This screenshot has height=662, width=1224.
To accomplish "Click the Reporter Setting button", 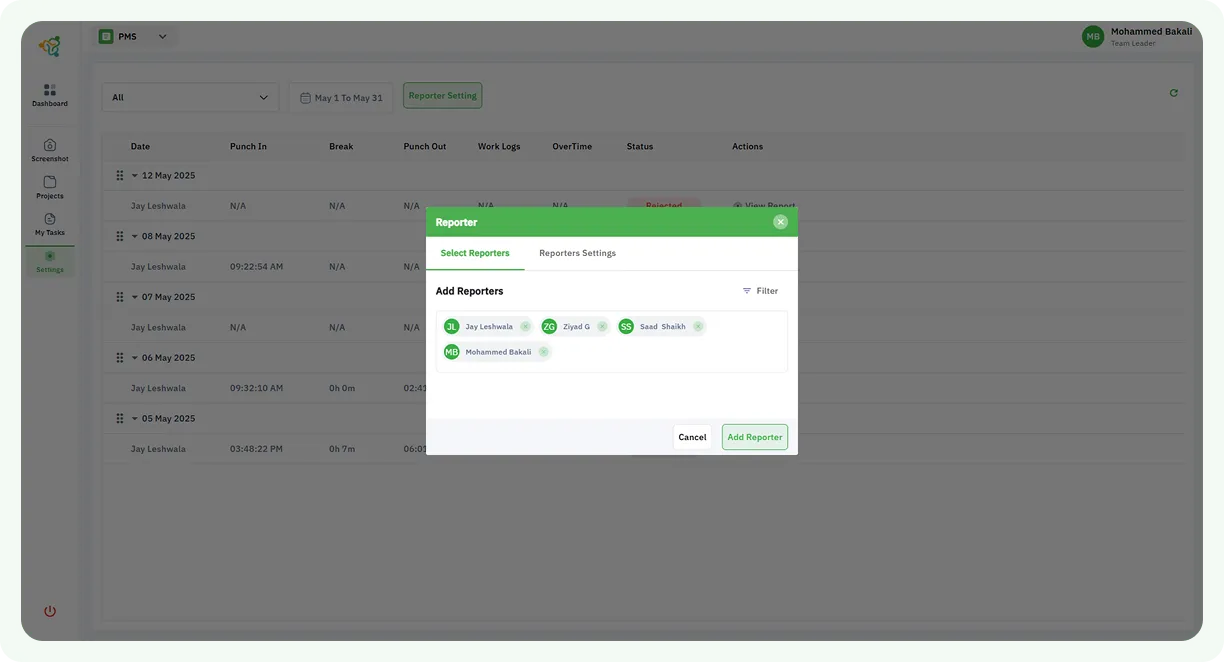I will tap(443, 96).
